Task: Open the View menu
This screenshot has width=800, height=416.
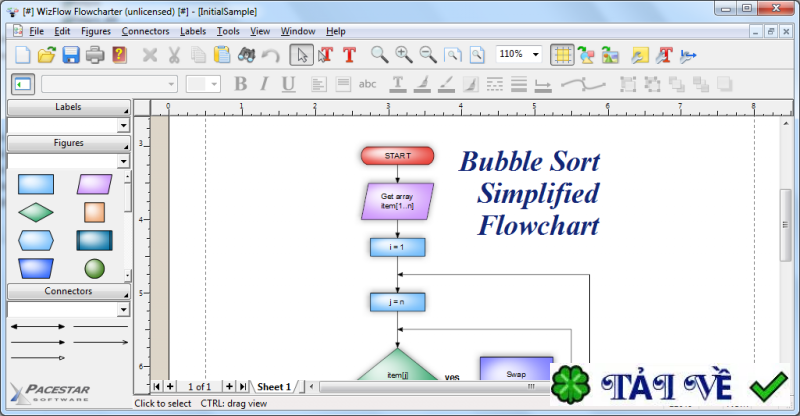Action: click(x=260, y=31)
